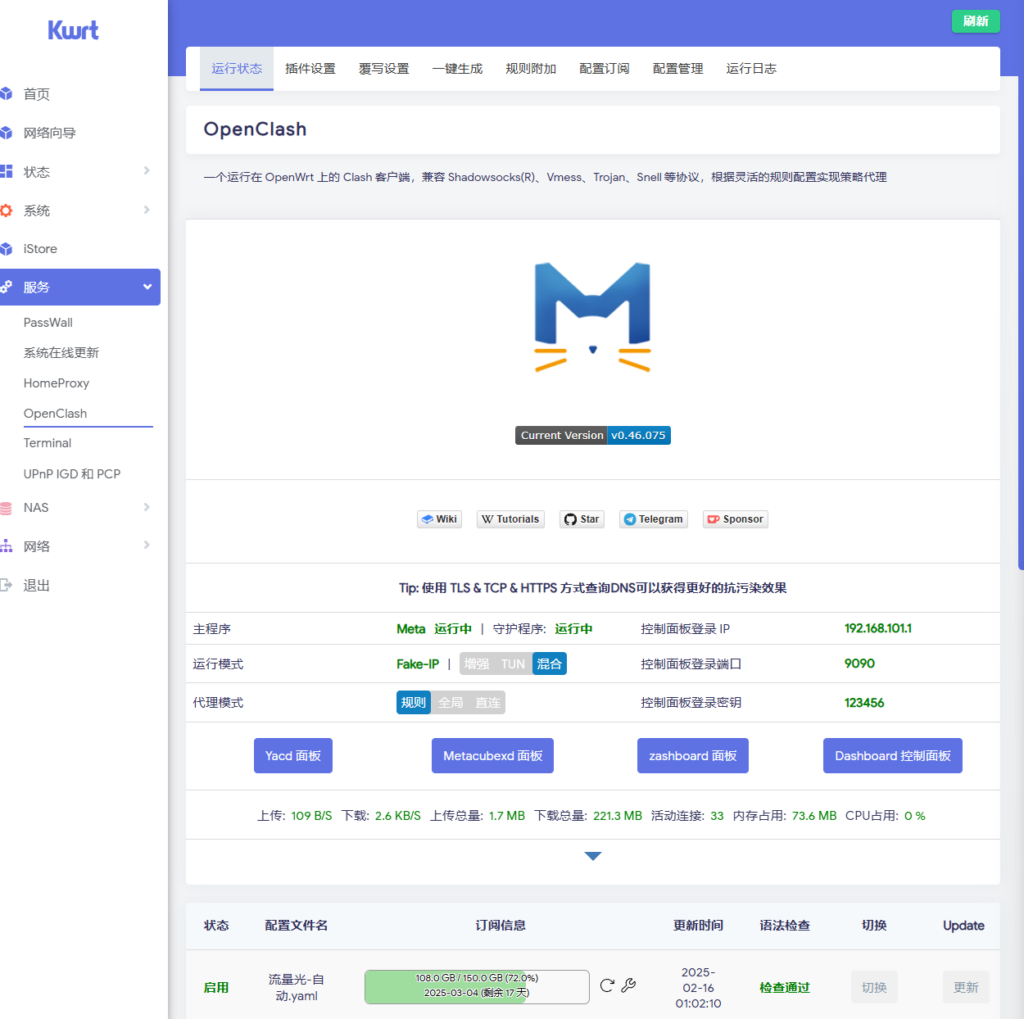Click the 系统 gear icon
This screenshot has height=1019, width=1024.
click(x=7, y=210)
